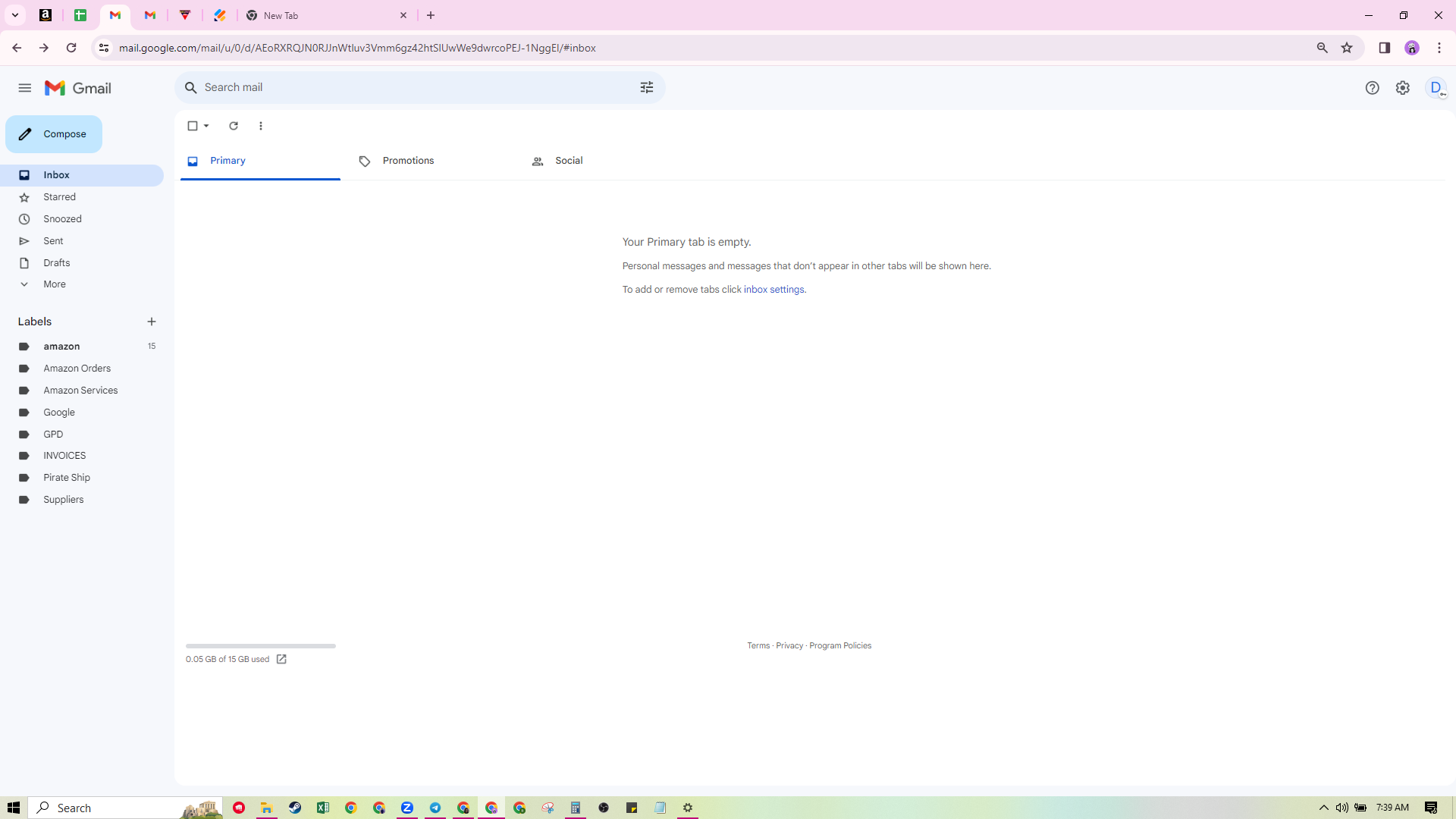Open a new browser tab with plus

coord(431,15)
